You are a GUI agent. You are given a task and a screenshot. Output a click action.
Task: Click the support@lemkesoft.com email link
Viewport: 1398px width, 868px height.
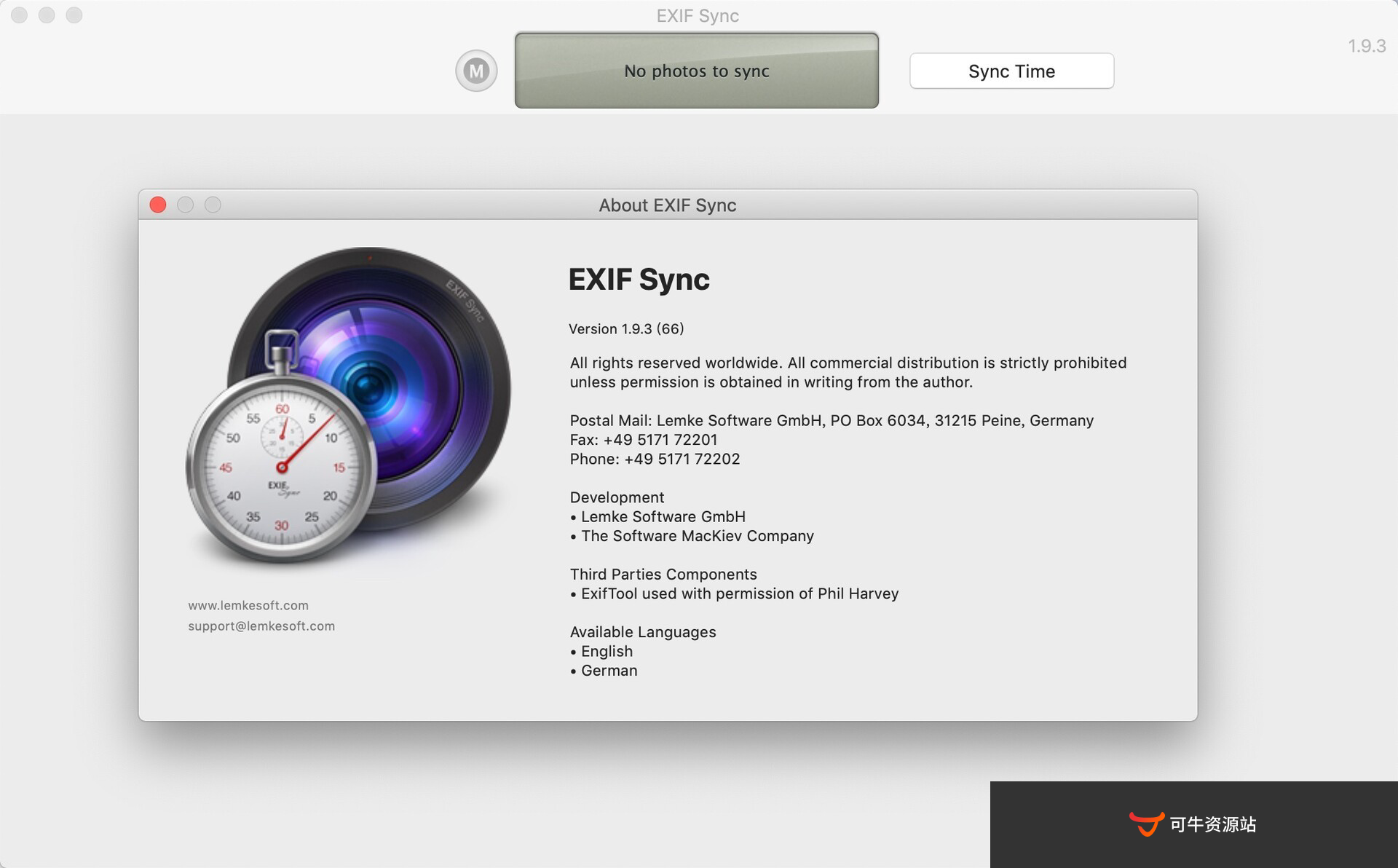click(x=261, y=626)
